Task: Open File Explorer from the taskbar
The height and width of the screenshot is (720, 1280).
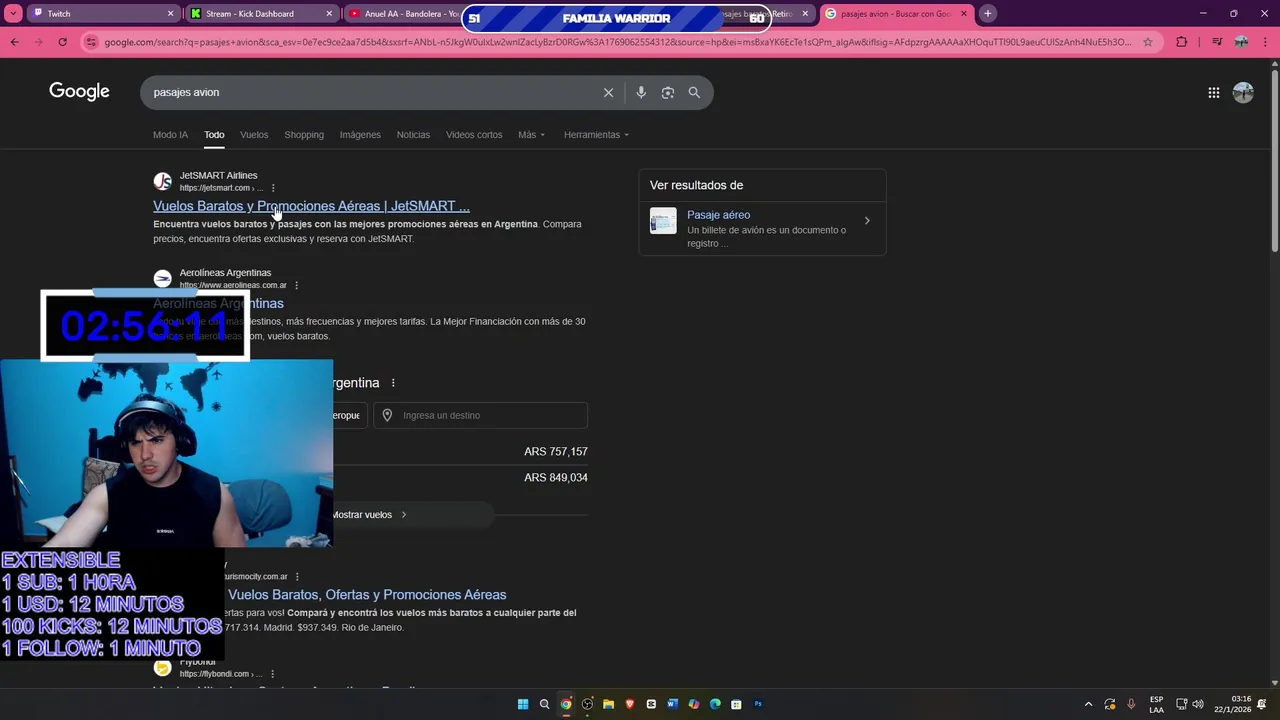Action: [608, 704]
